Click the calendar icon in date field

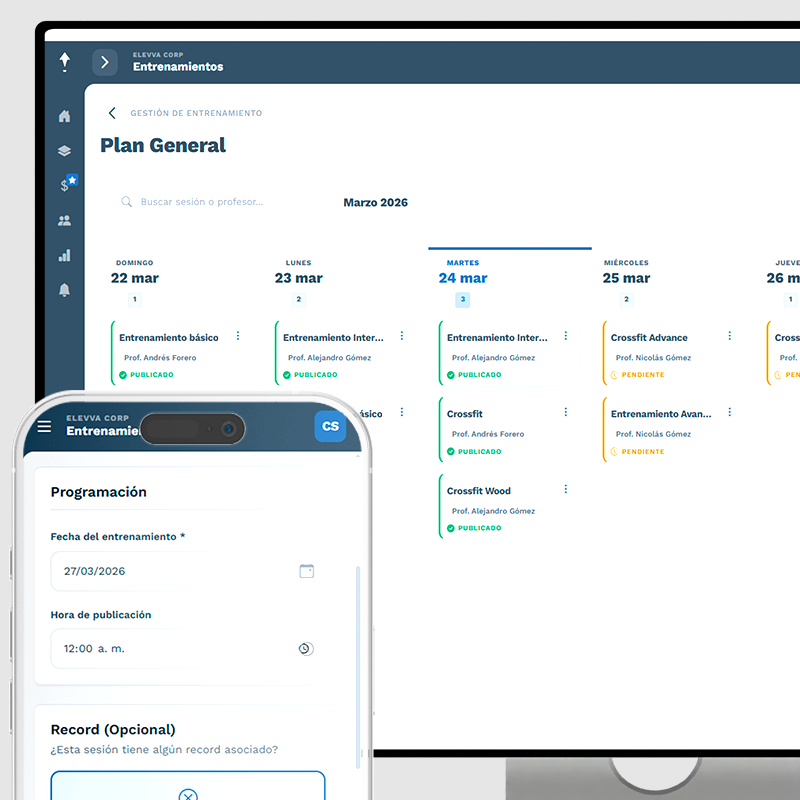coord(307,571)
